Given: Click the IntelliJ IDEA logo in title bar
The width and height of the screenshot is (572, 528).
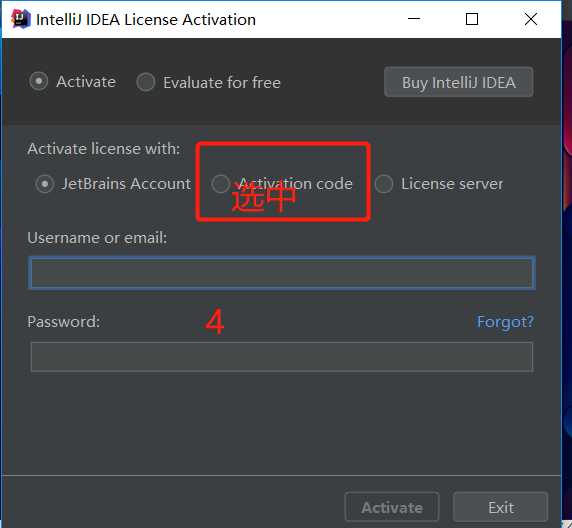Looking at the screenshot, I should (20, 19).
